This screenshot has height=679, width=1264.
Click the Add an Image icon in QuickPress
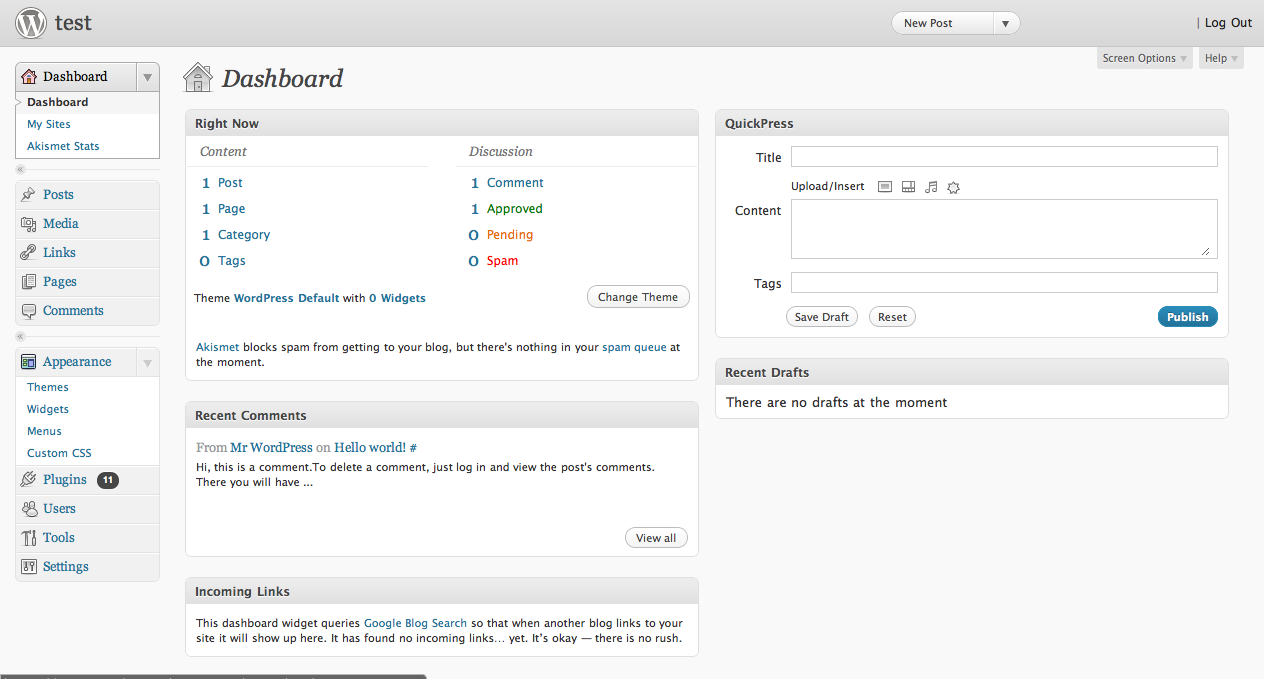tap(885, 187)
